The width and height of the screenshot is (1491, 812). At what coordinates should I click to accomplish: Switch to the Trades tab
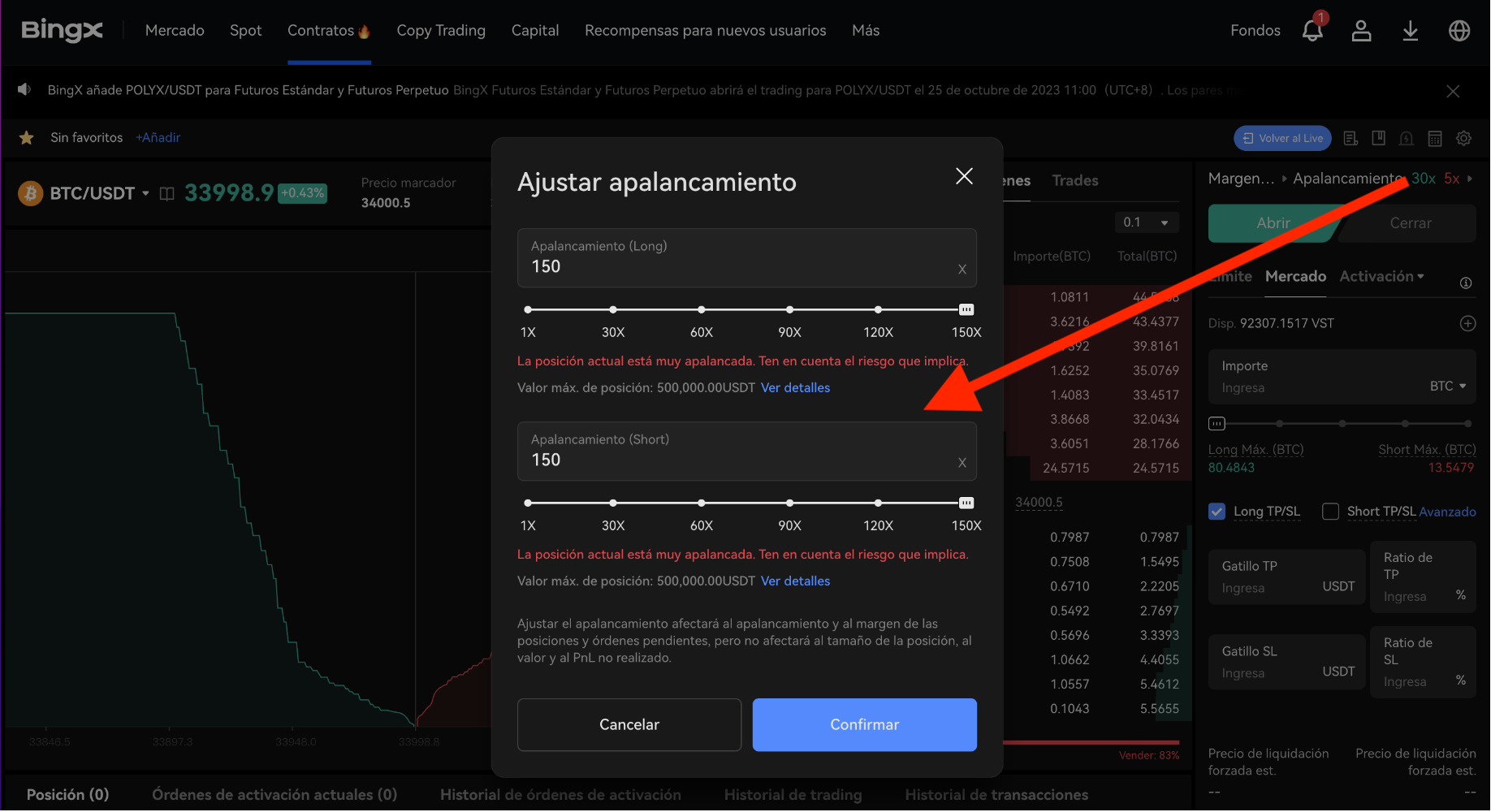(x=1075, y=180)
